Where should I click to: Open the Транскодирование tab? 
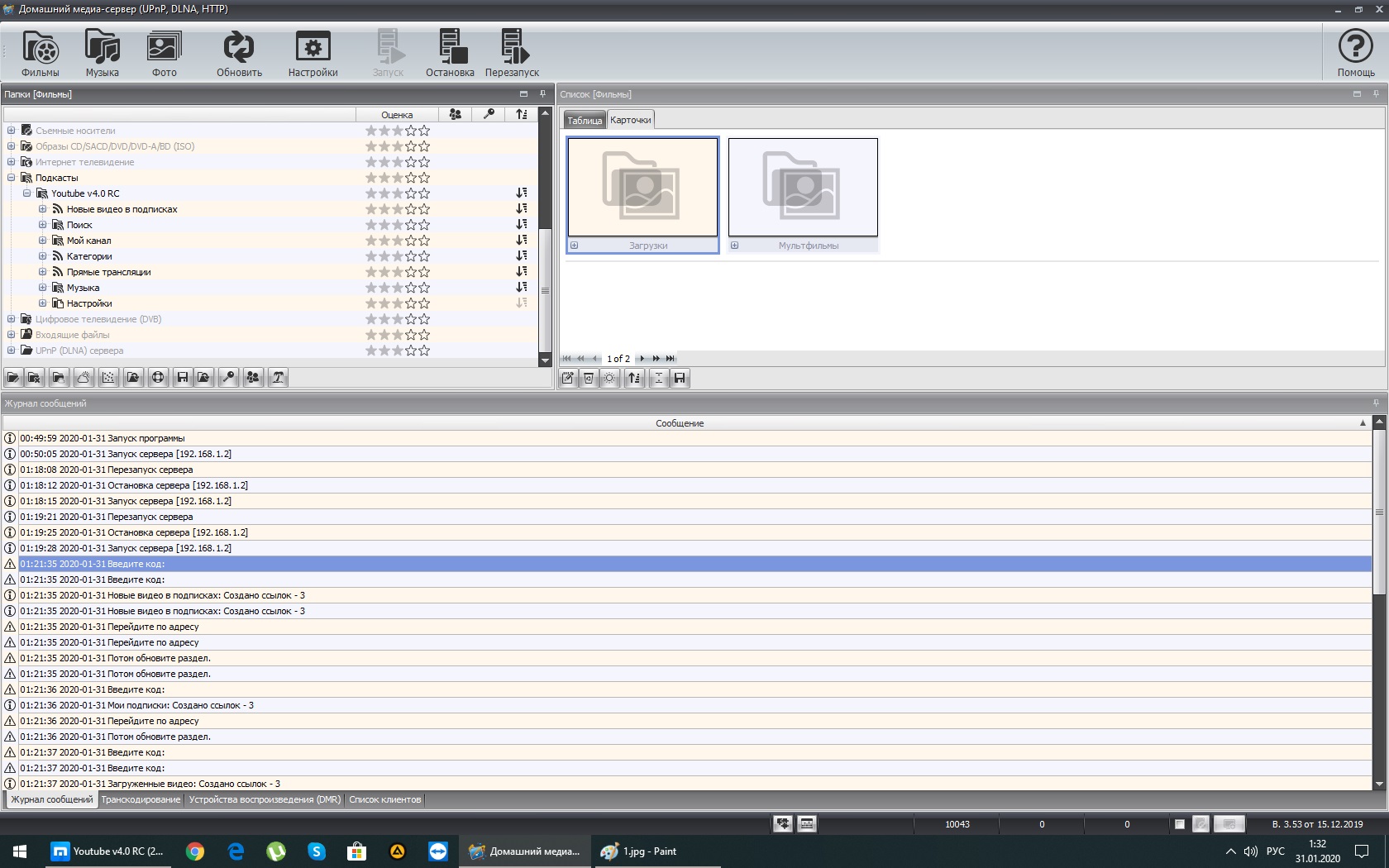(141, 799)
